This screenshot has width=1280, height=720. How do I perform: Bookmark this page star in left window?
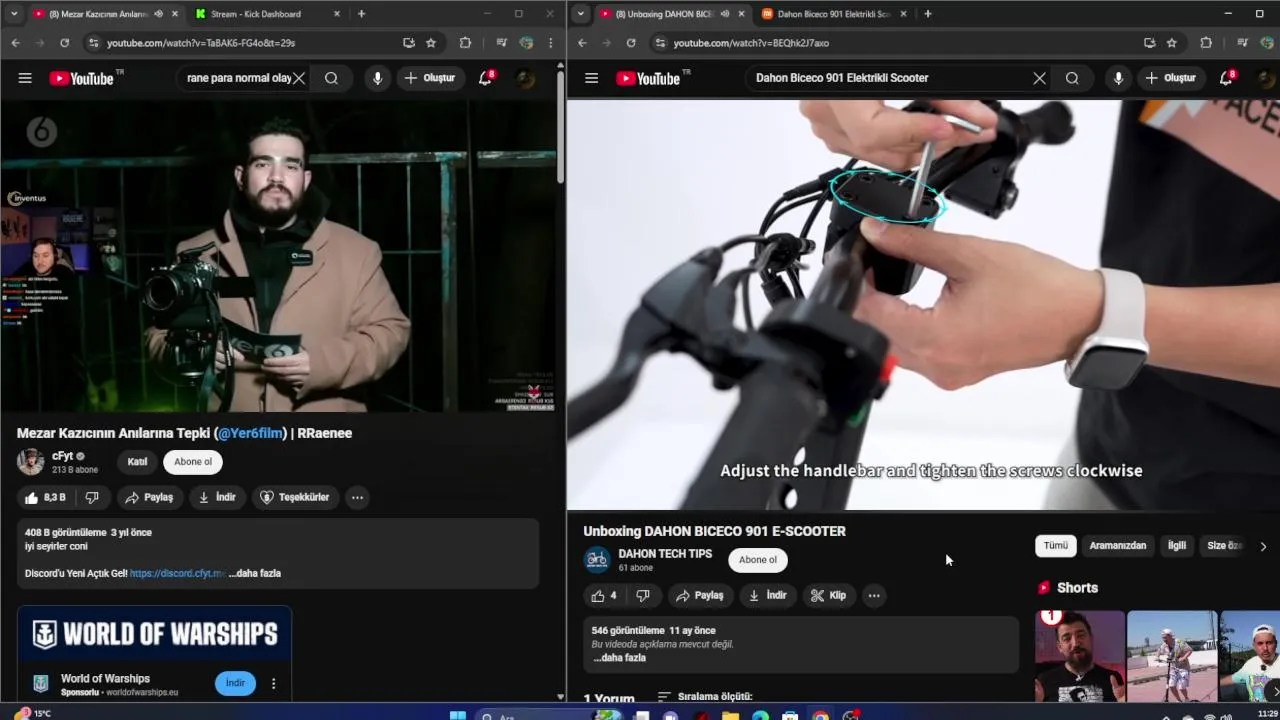tap(431, 43)
